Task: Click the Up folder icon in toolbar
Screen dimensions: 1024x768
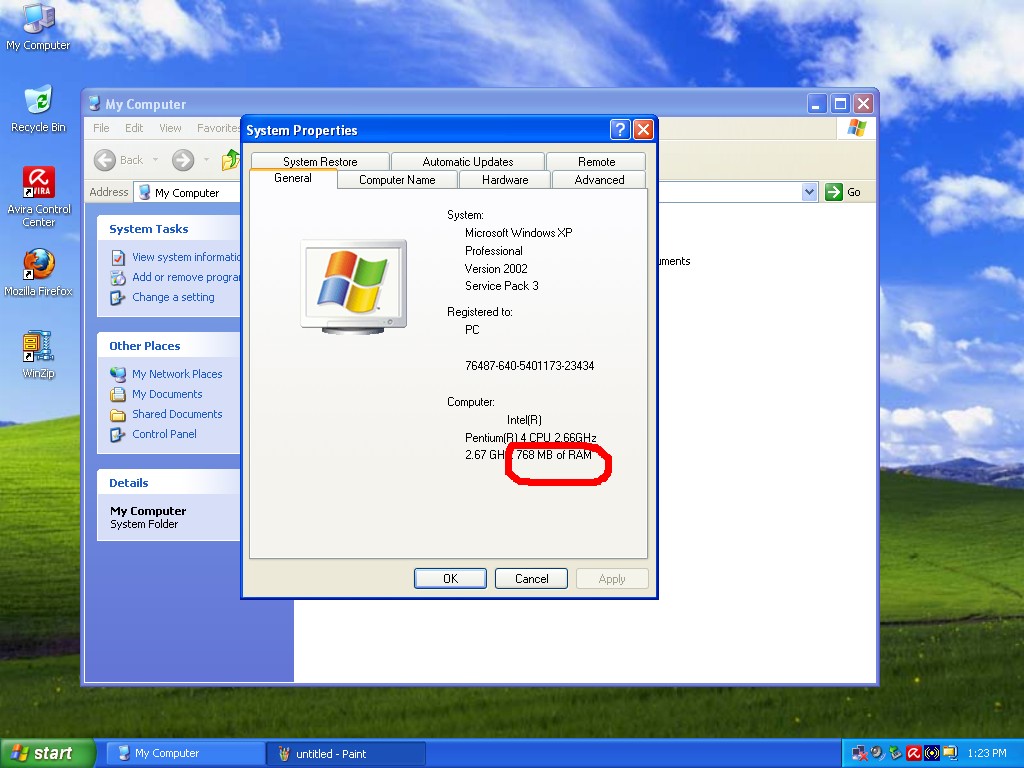Action: [231, 160]
